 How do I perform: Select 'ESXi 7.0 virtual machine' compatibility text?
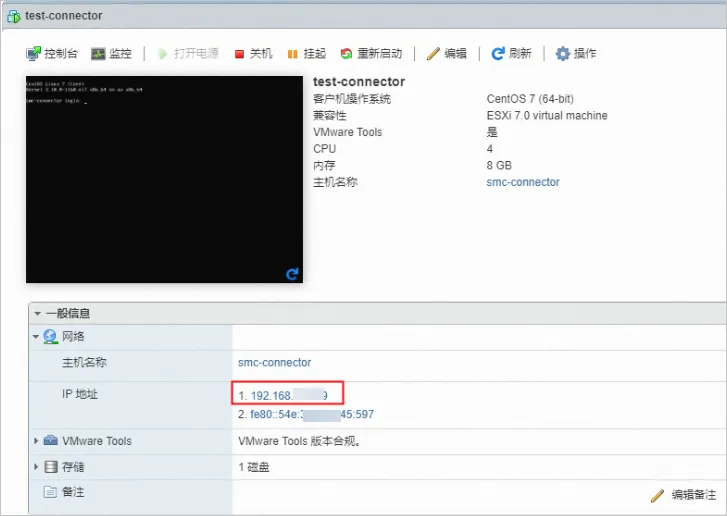click(547, 115)
